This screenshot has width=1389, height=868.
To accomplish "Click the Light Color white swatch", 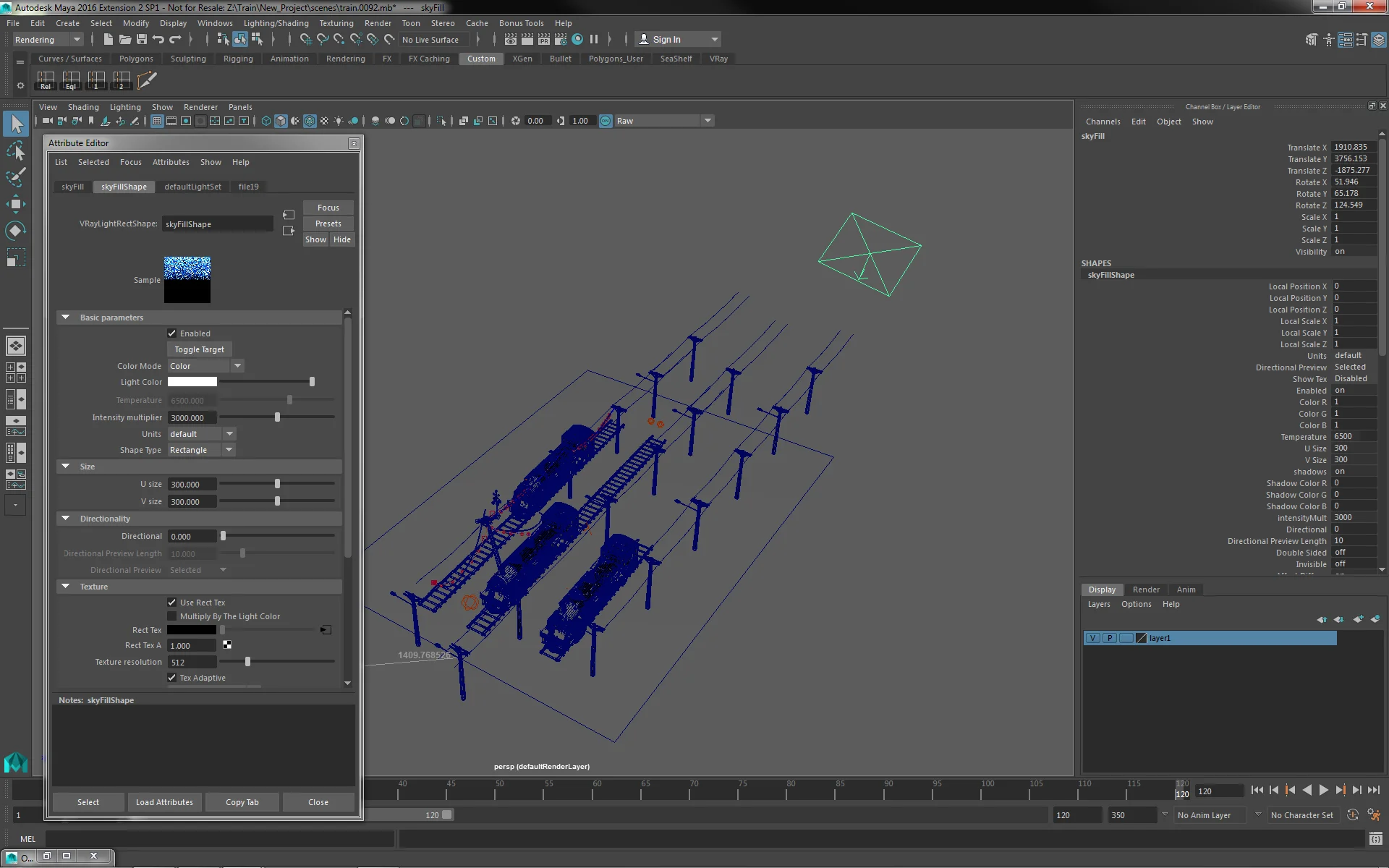I will [192, 382].
